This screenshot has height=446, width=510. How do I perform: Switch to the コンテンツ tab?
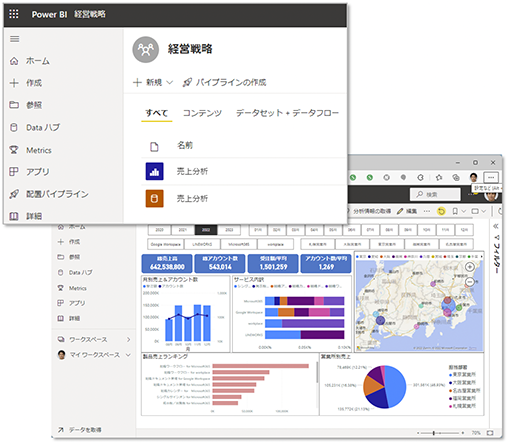click(x=202, y=113)
